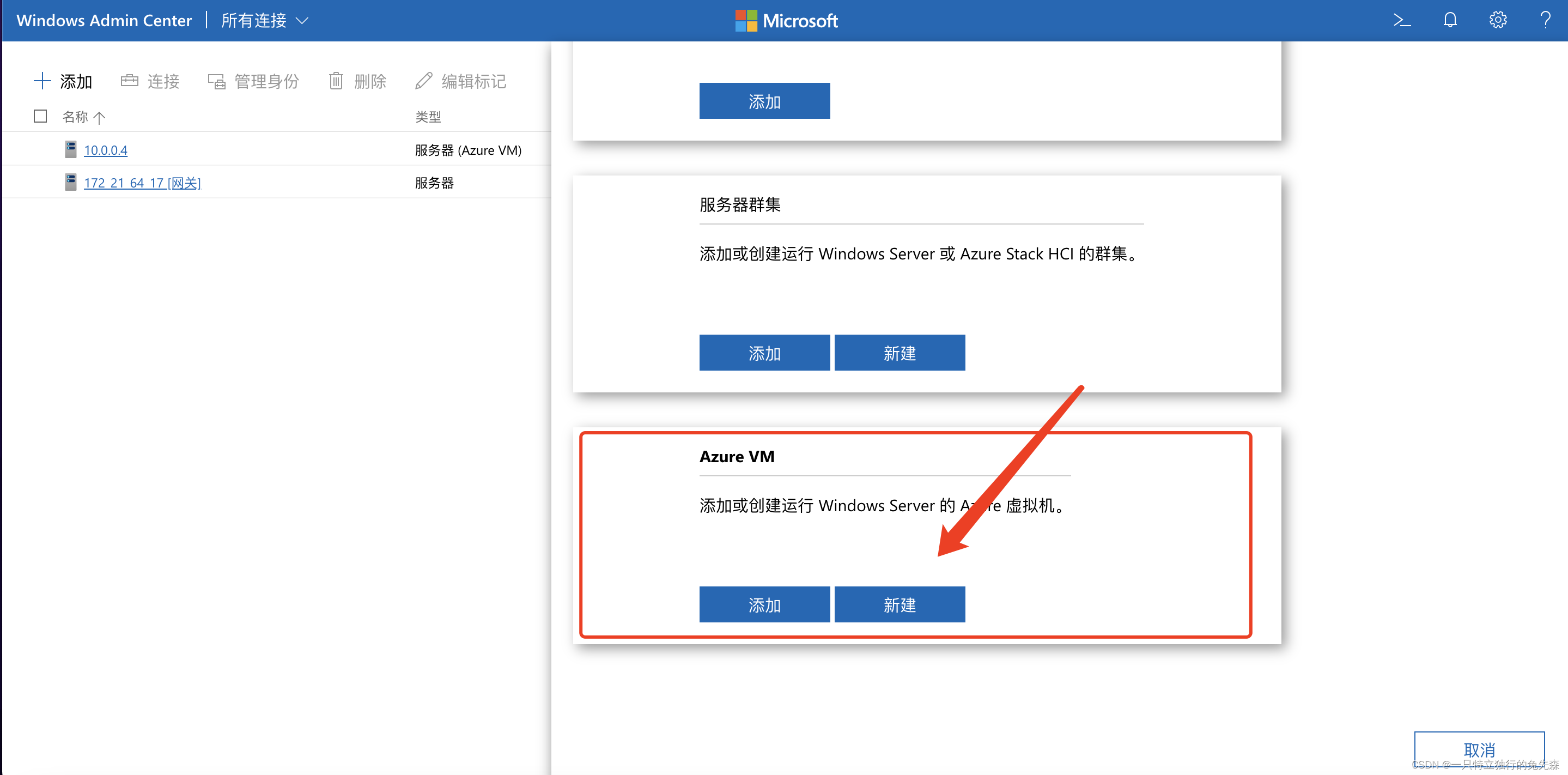Click the Delete trash toolbar item
The height and width of the screenshot is (775, 1568).
pos(357,81)
